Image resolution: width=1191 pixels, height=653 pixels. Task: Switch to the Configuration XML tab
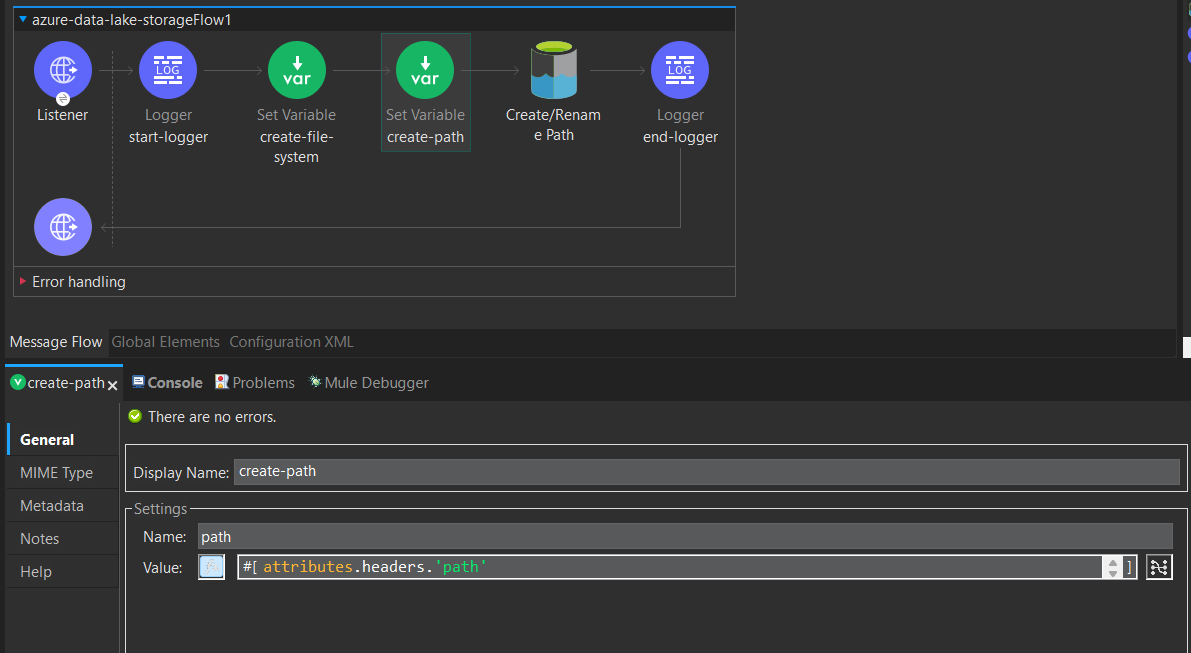click(291, 341)
